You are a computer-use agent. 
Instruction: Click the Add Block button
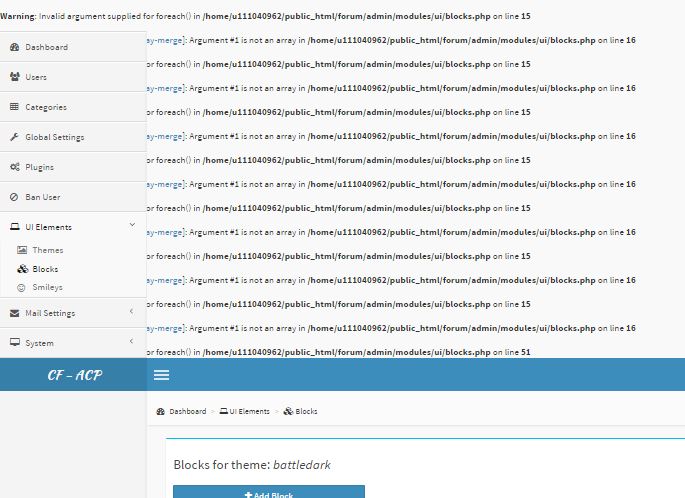coord(269,492)
